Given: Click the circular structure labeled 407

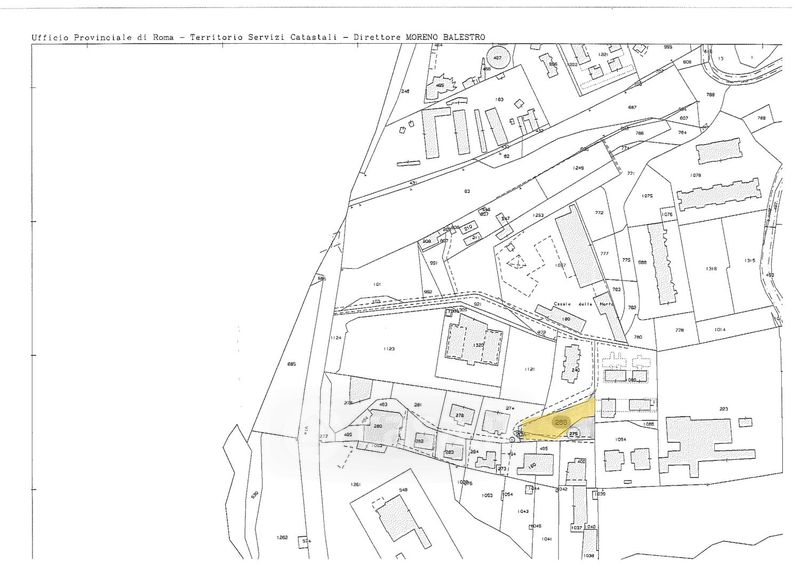Looking at the screenshot, I should [x=497, y=58].
